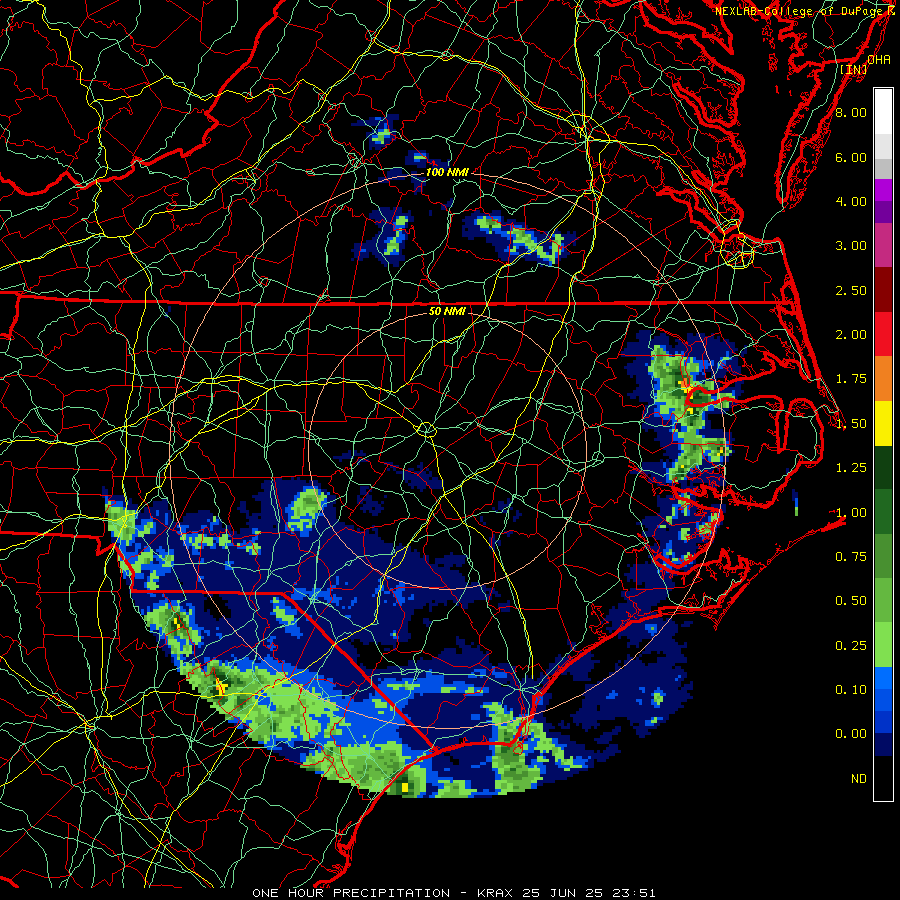Click the 3.00 legend value
Screen dimensions: 900x900
click(x=851, y=246)
